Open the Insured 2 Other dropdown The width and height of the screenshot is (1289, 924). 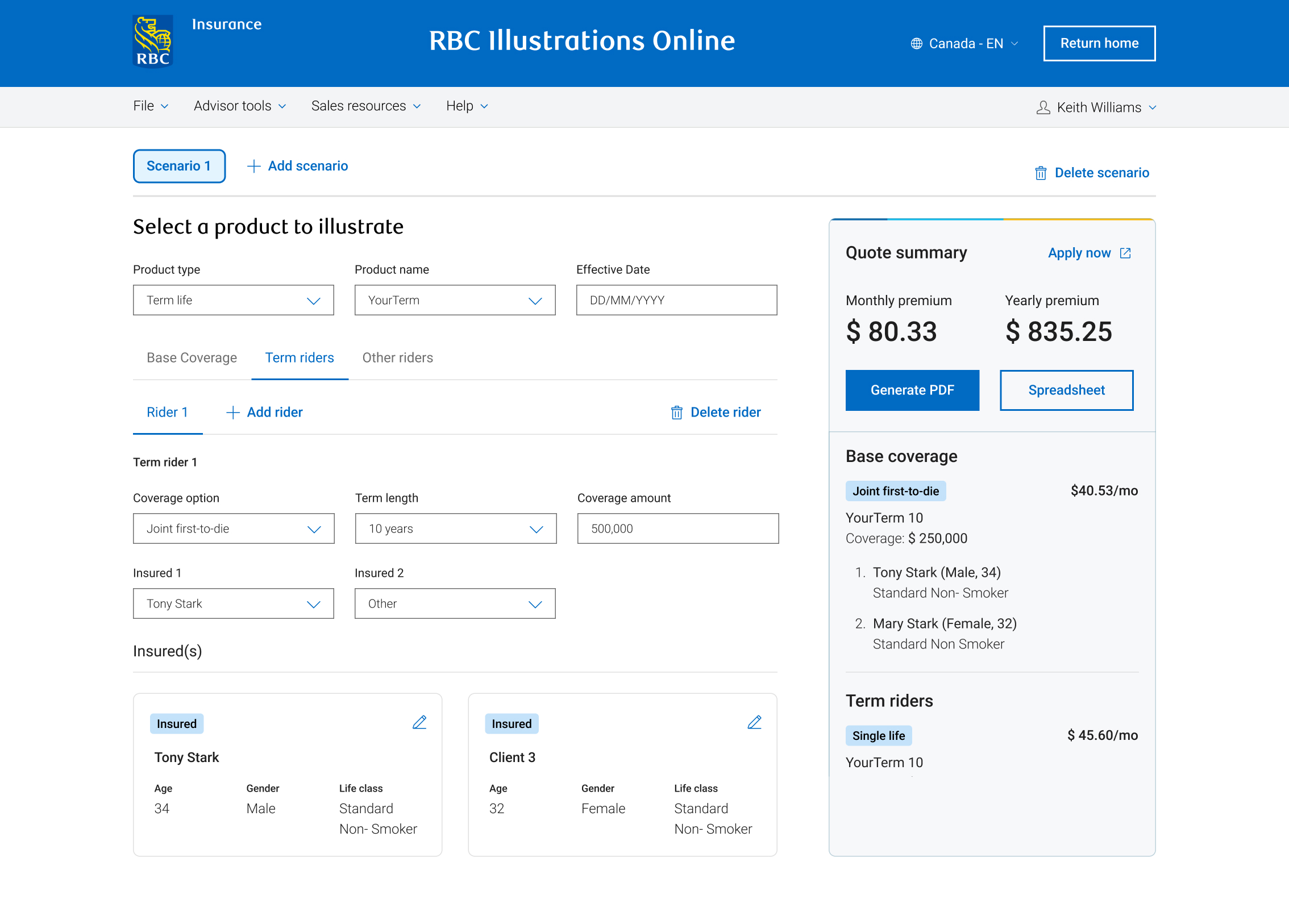pos(455,603)
